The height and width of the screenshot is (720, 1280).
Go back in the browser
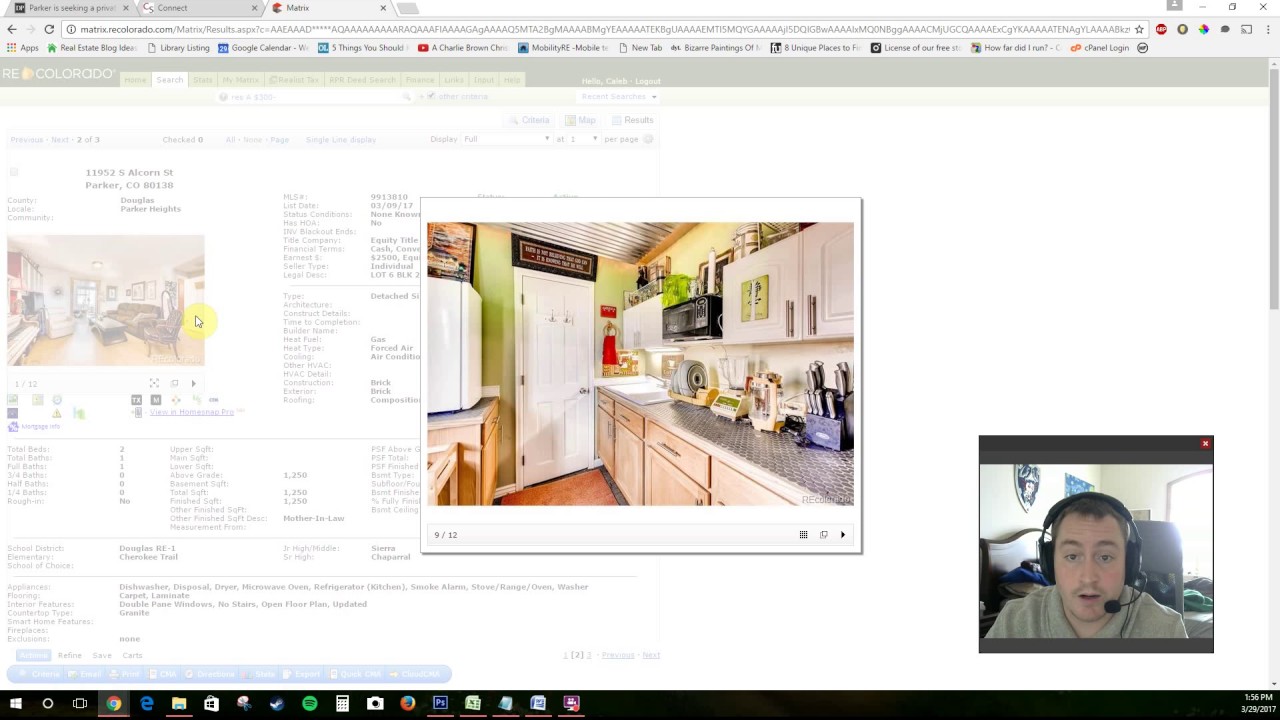point(12,29)
